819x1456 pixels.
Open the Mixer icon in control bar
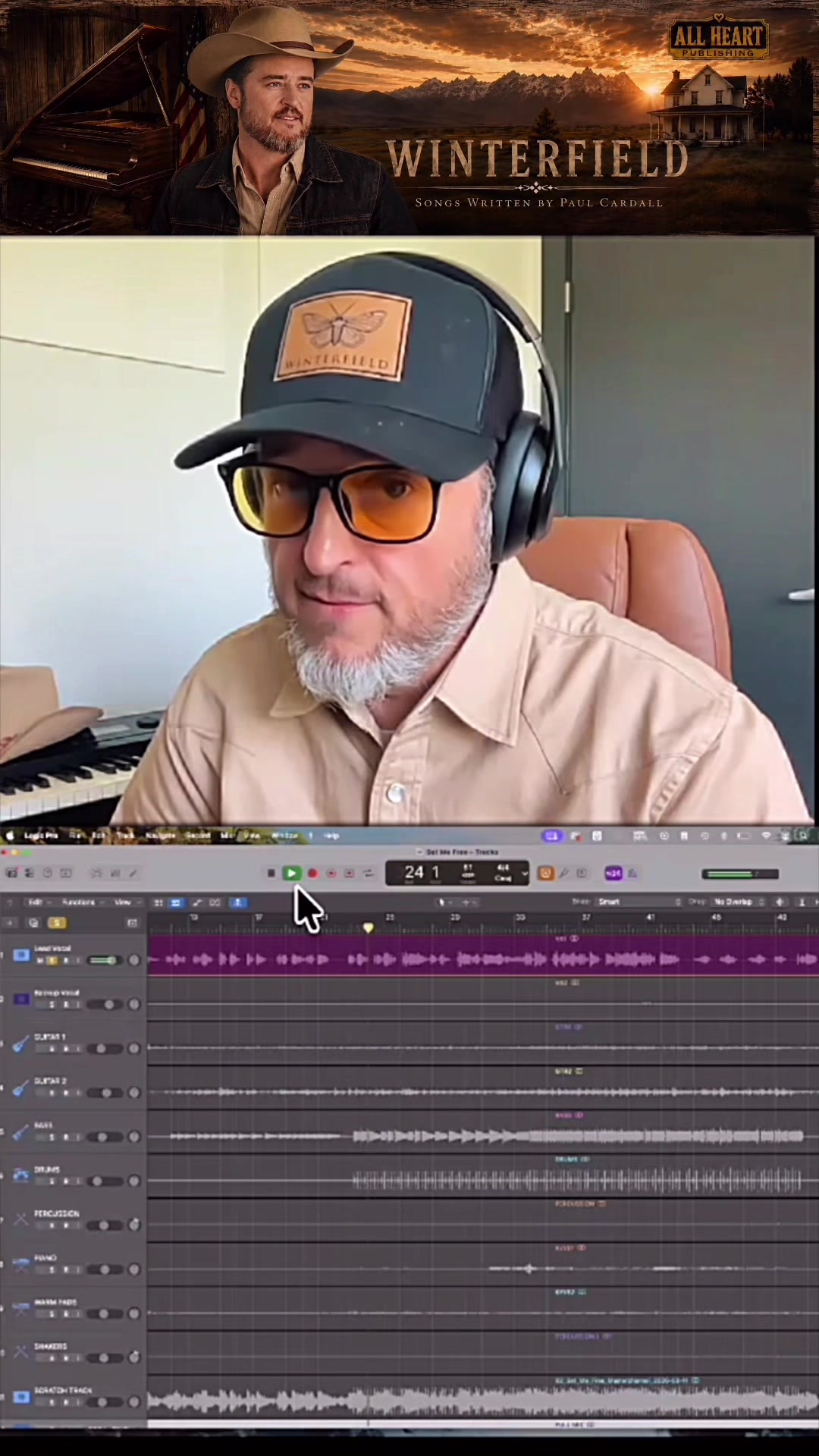[115, 873]
